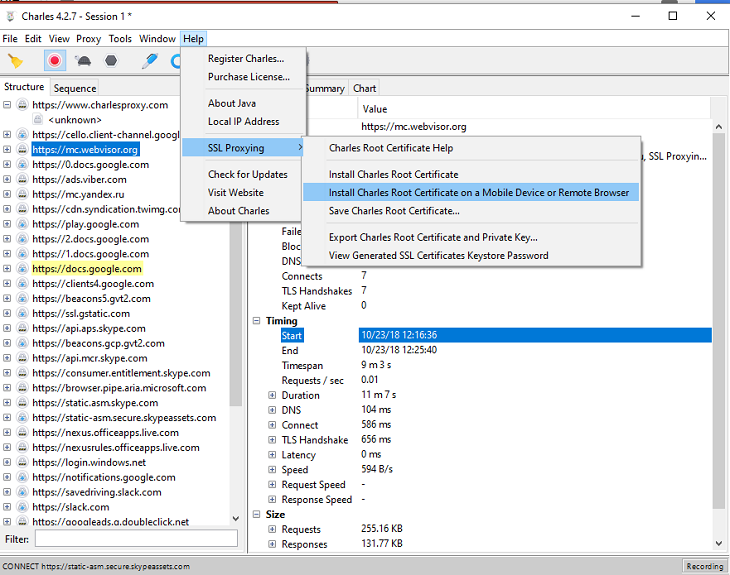Click the globe icon beside api.aps.skype.com

(x=22, y=328)
